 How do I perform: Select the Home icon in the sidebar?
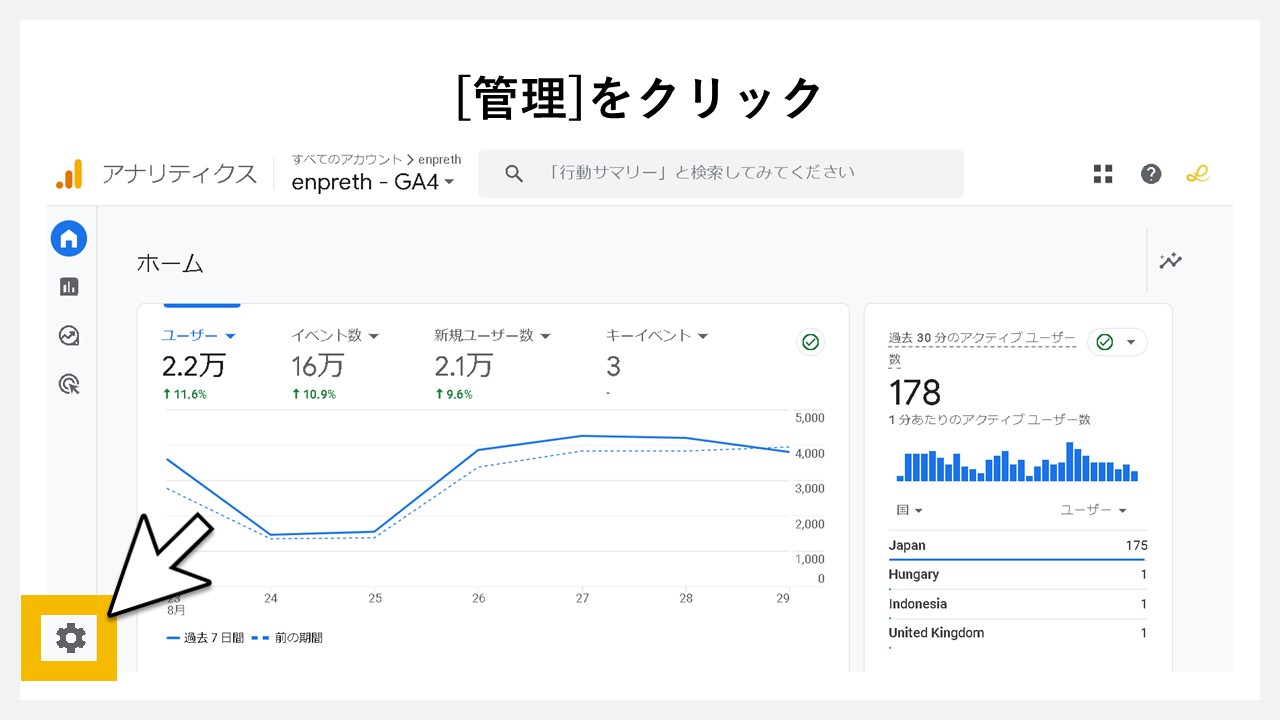[x=68, y=238]
